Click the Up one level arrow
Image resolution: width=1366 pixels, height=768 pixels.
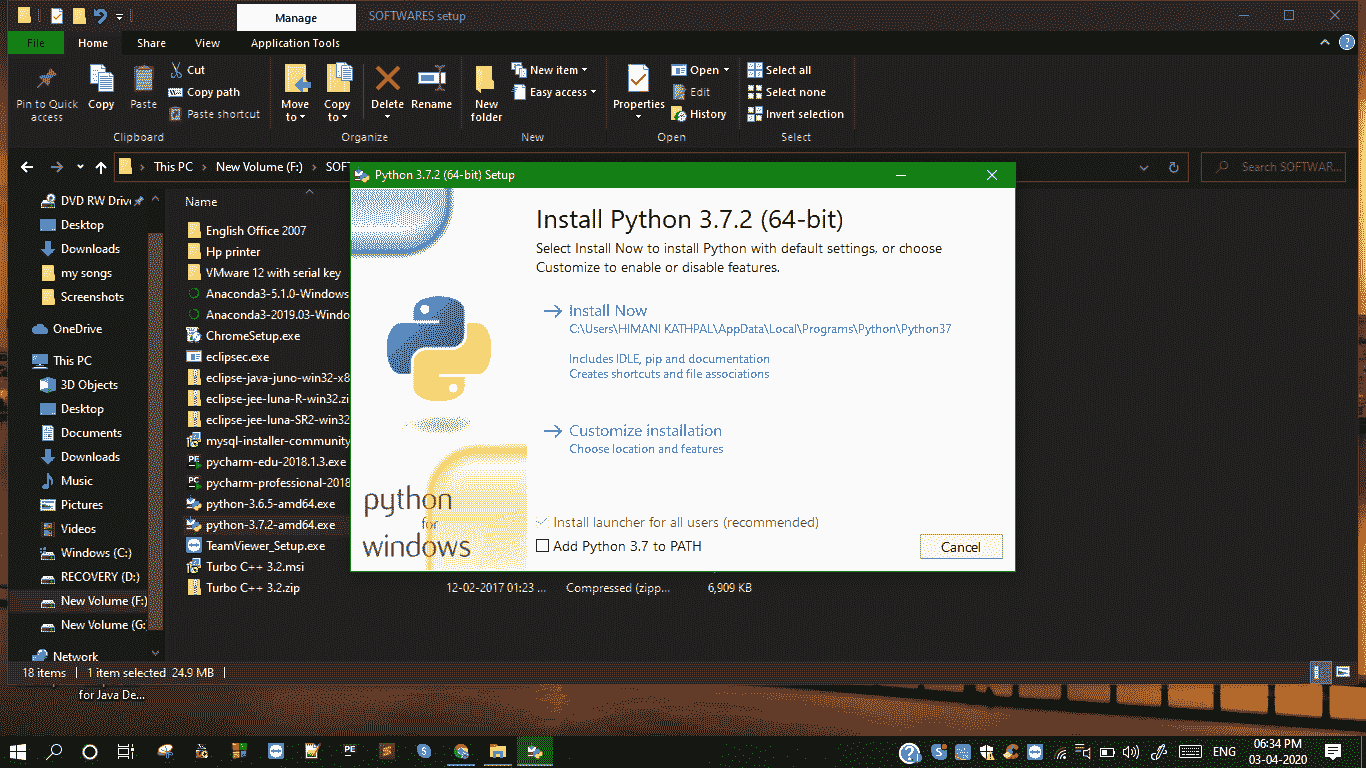101,167
